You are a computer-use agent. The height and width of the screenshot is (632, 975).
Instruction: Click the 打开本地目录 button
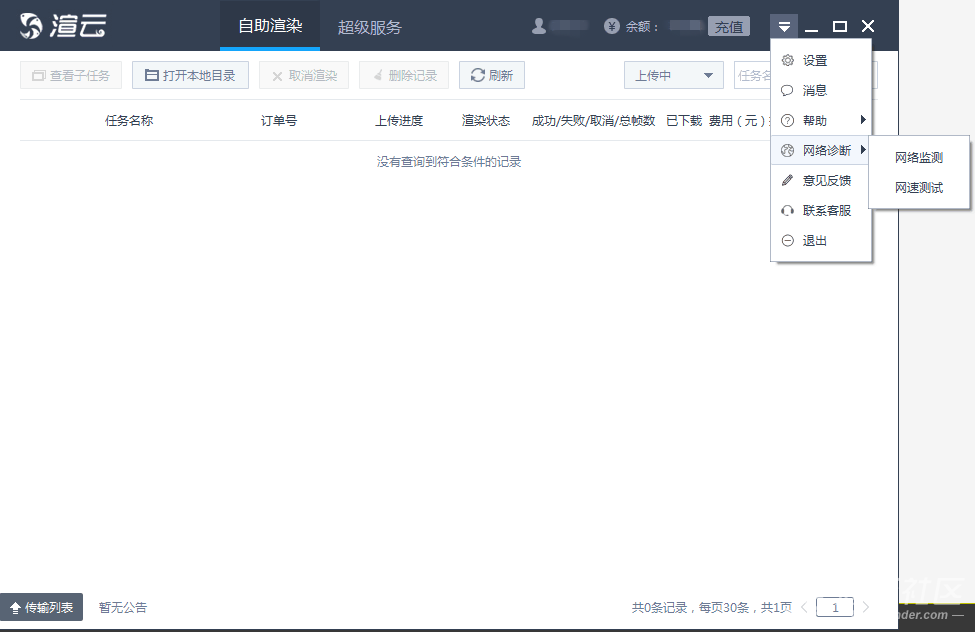[190, 76]
